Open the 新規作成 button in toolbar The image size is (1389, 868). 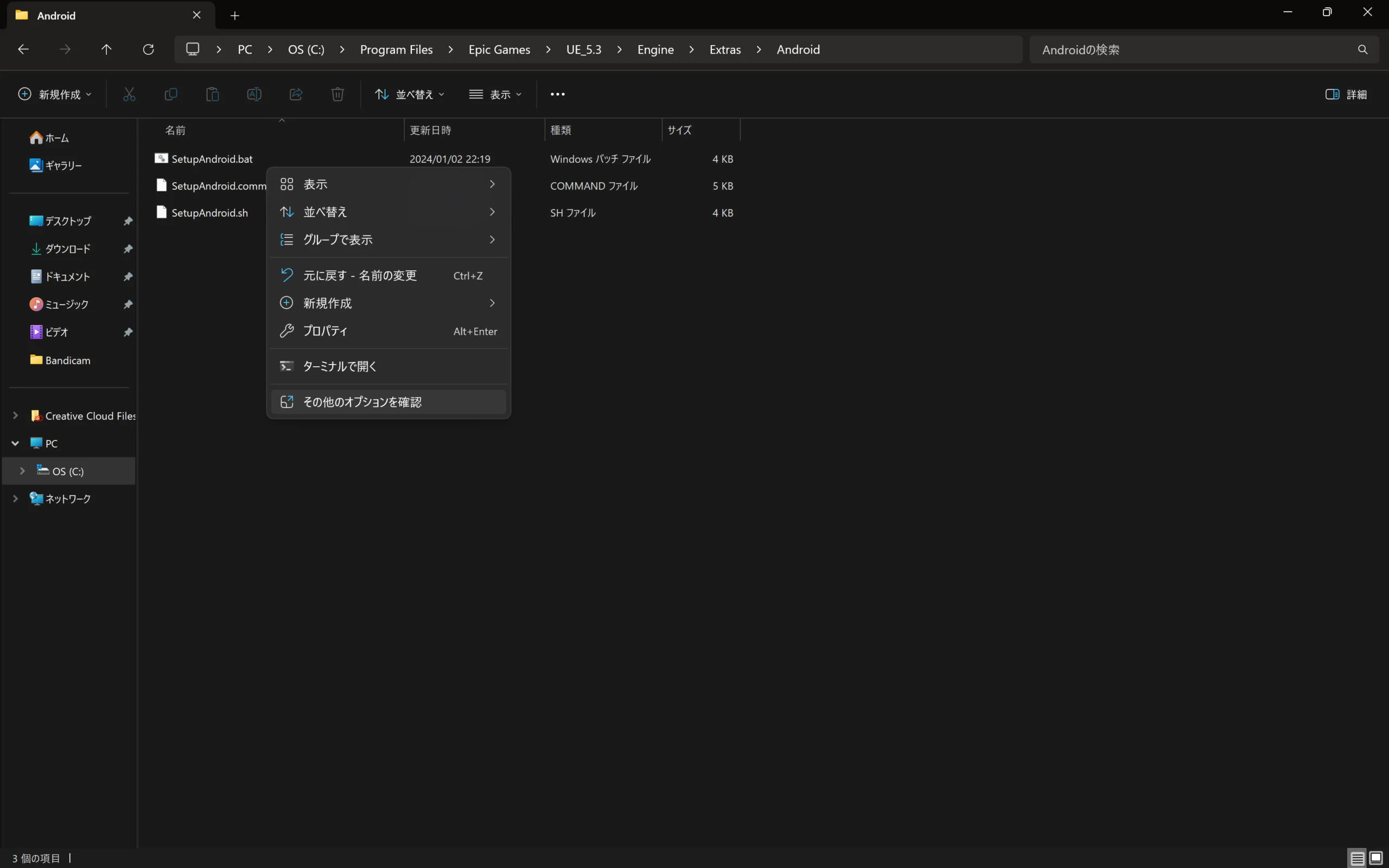point(54,94)
